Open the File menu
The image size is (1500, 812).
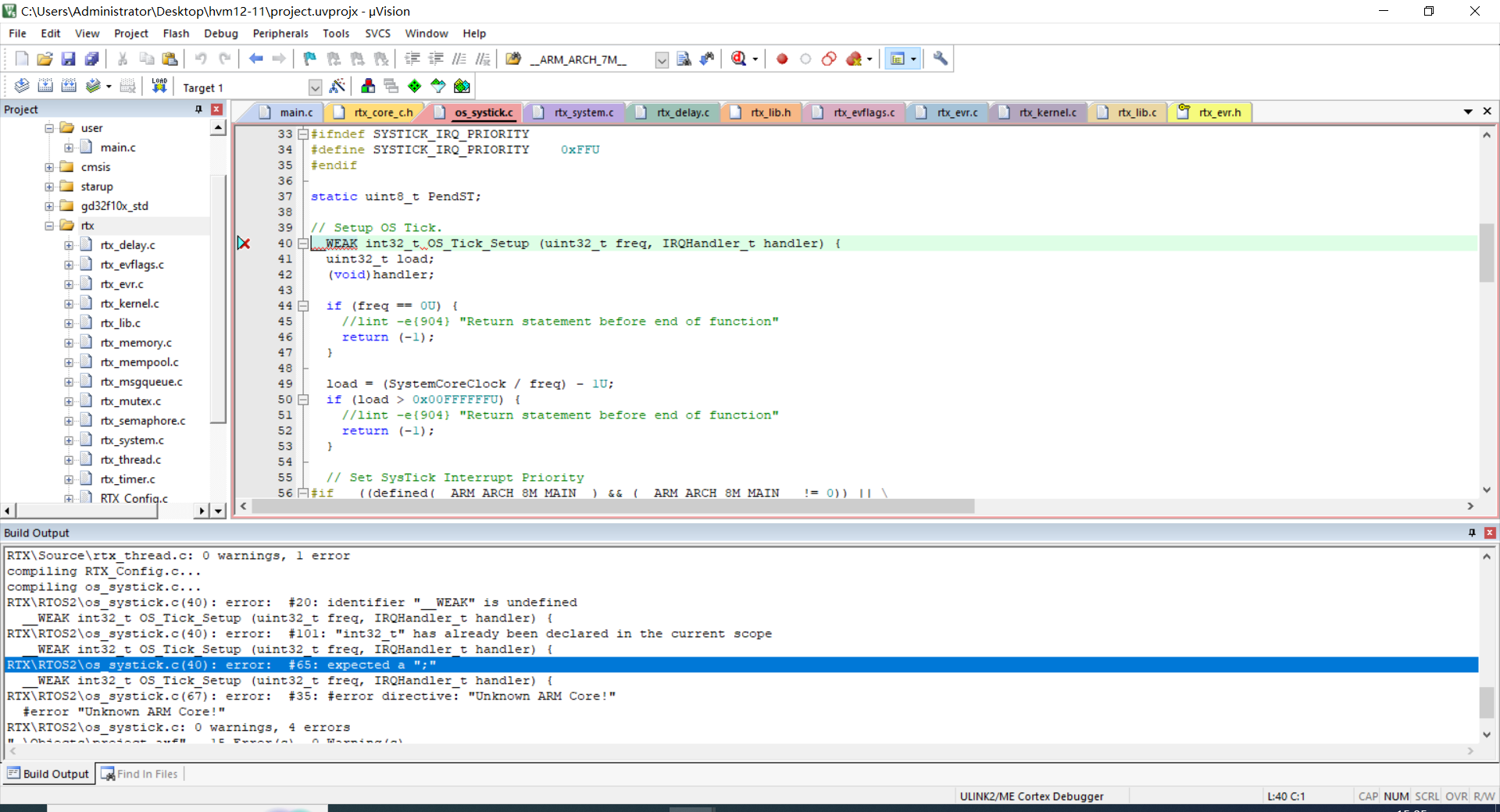click(17, 34)
